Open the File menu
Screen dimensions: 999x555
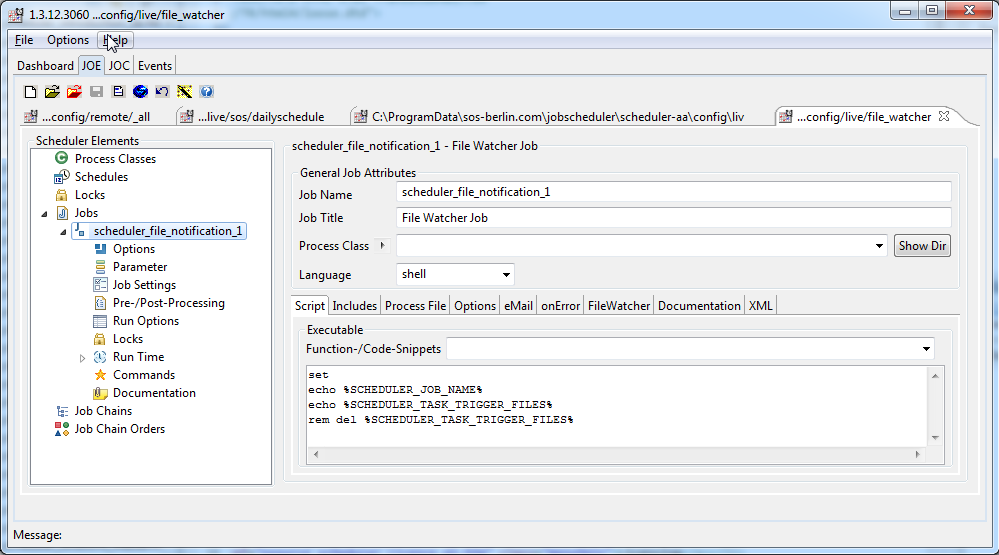(24, 40)
